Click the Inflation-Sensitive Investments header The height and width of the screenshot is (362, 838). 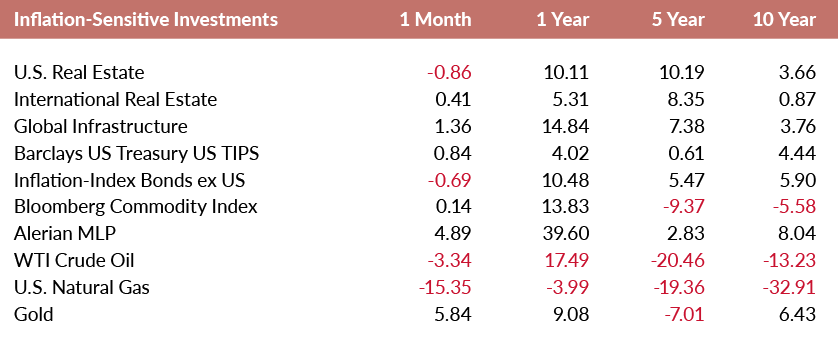(145, 20)
